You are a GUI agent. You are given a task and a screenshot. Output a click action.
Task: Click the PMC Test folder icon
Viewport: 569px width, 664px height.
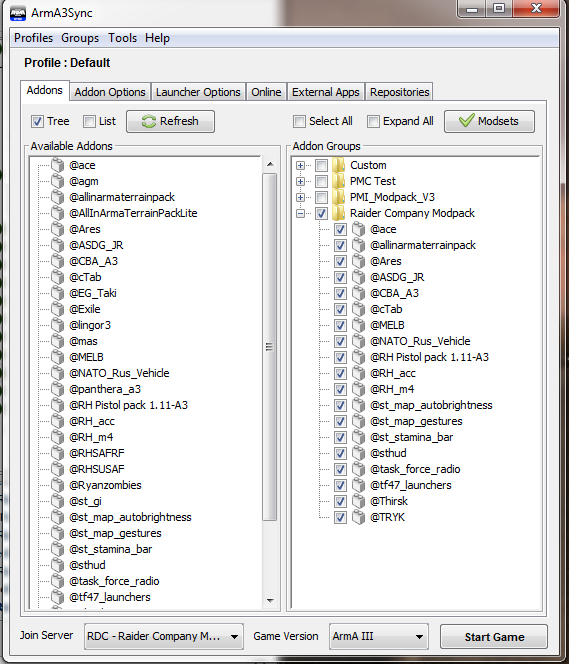click(338, 181)
